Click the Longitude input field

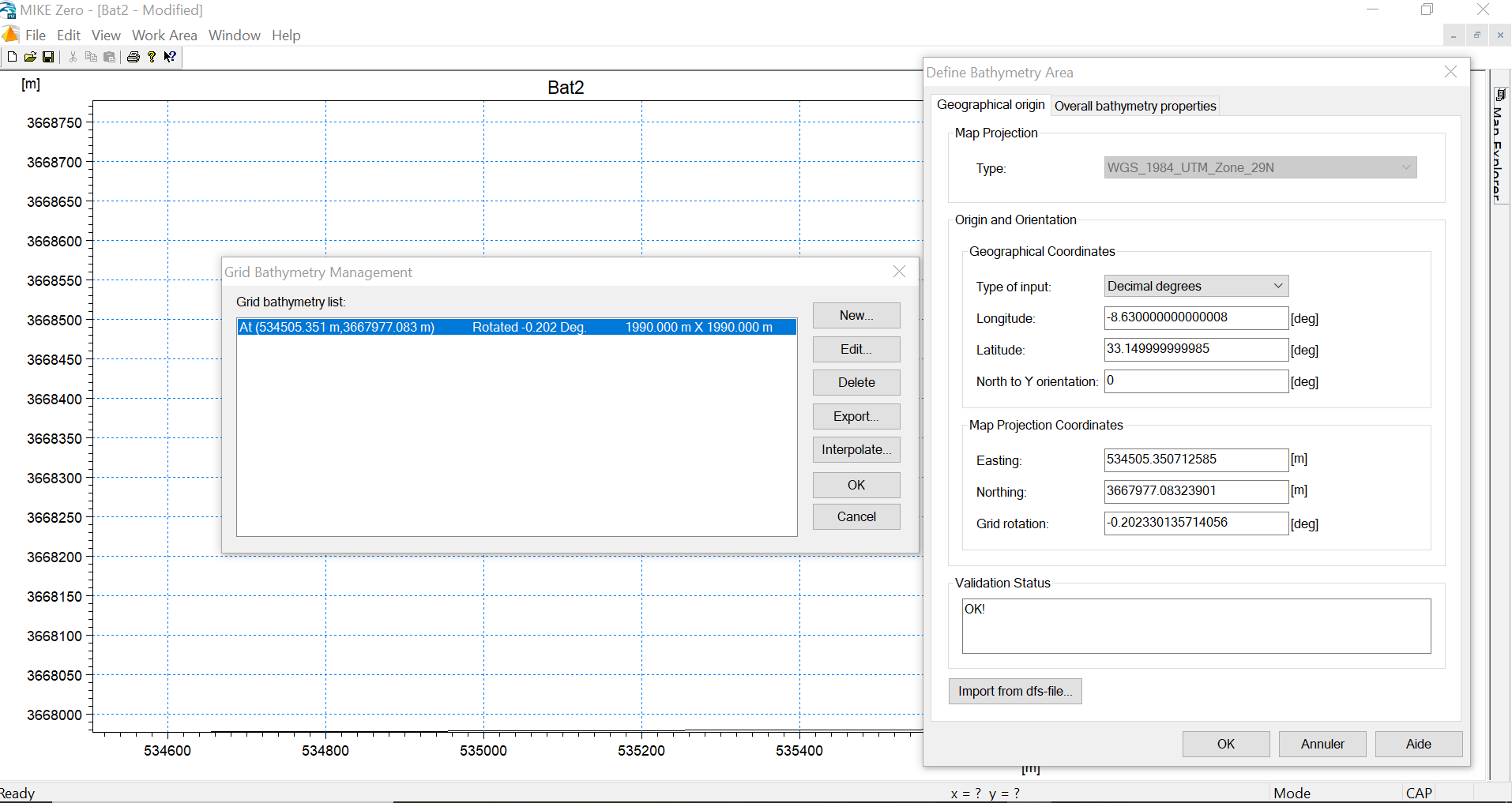(1196, 317)
